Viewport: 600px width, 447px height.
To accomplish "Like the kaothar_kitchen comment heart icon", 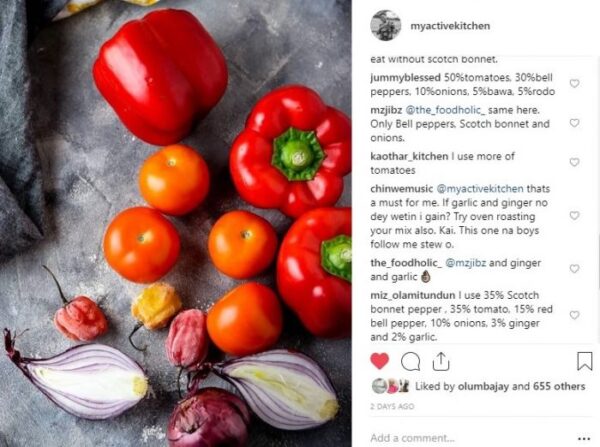I will point(574,162).
